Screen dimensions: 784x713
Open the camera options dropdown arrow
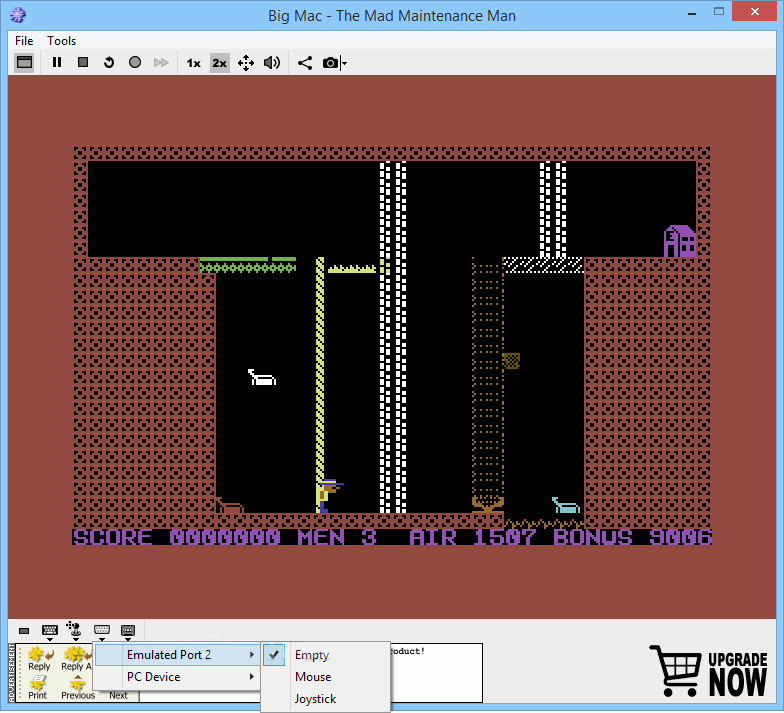pyautogui.click(x=344, y=63)
